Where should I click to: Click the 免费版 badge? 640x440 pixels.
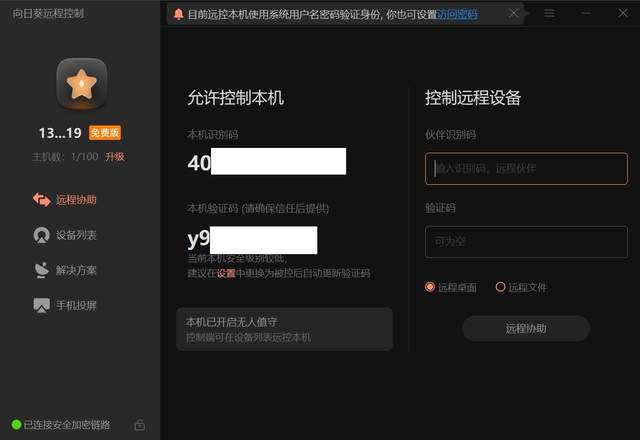(x=105, y=133)
